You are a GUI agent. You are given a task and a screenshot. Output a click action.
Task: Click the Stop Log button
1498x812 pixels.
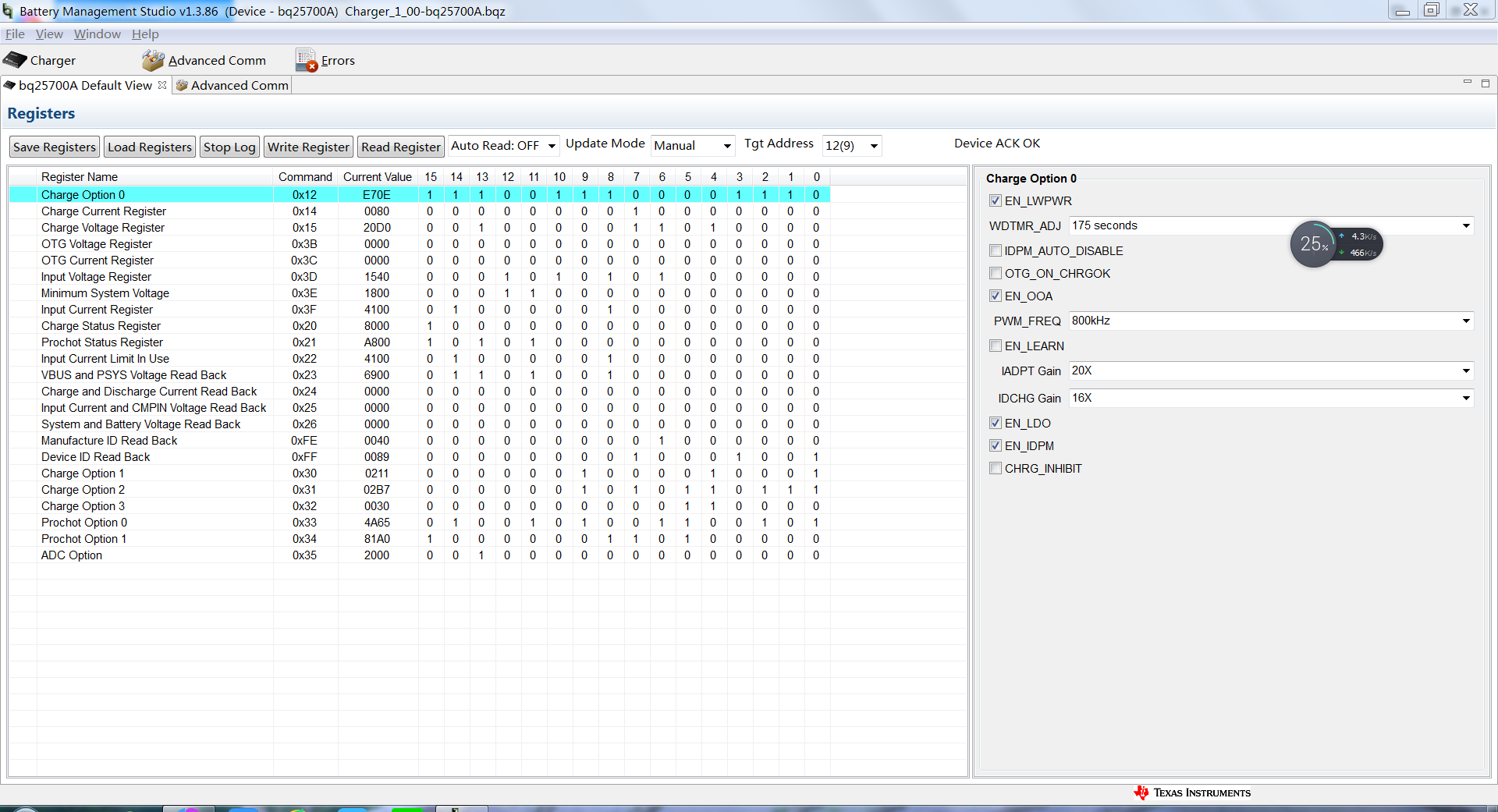(229, 147)
